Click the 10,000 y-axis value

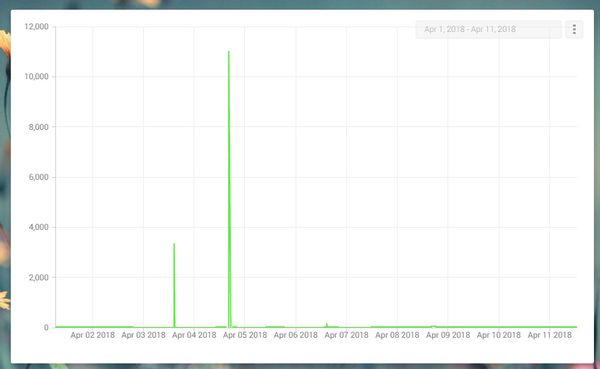[36, 77]
